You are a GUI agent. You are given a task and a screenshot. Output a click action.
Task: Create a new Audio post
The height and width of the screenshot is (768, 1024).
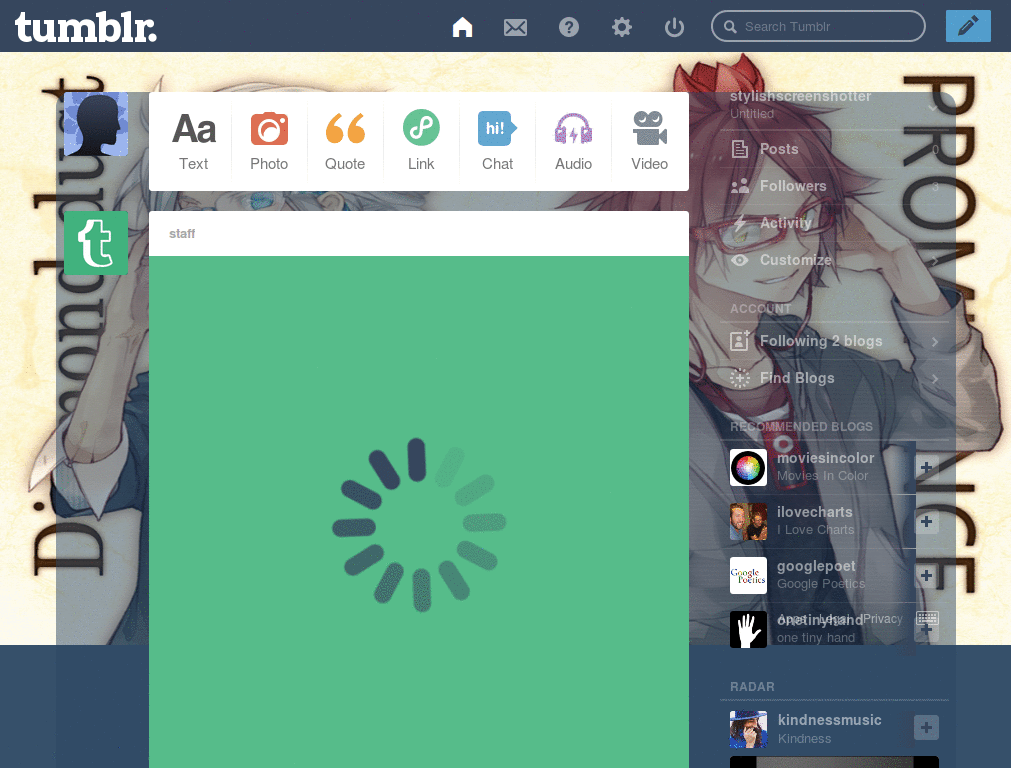573,142
